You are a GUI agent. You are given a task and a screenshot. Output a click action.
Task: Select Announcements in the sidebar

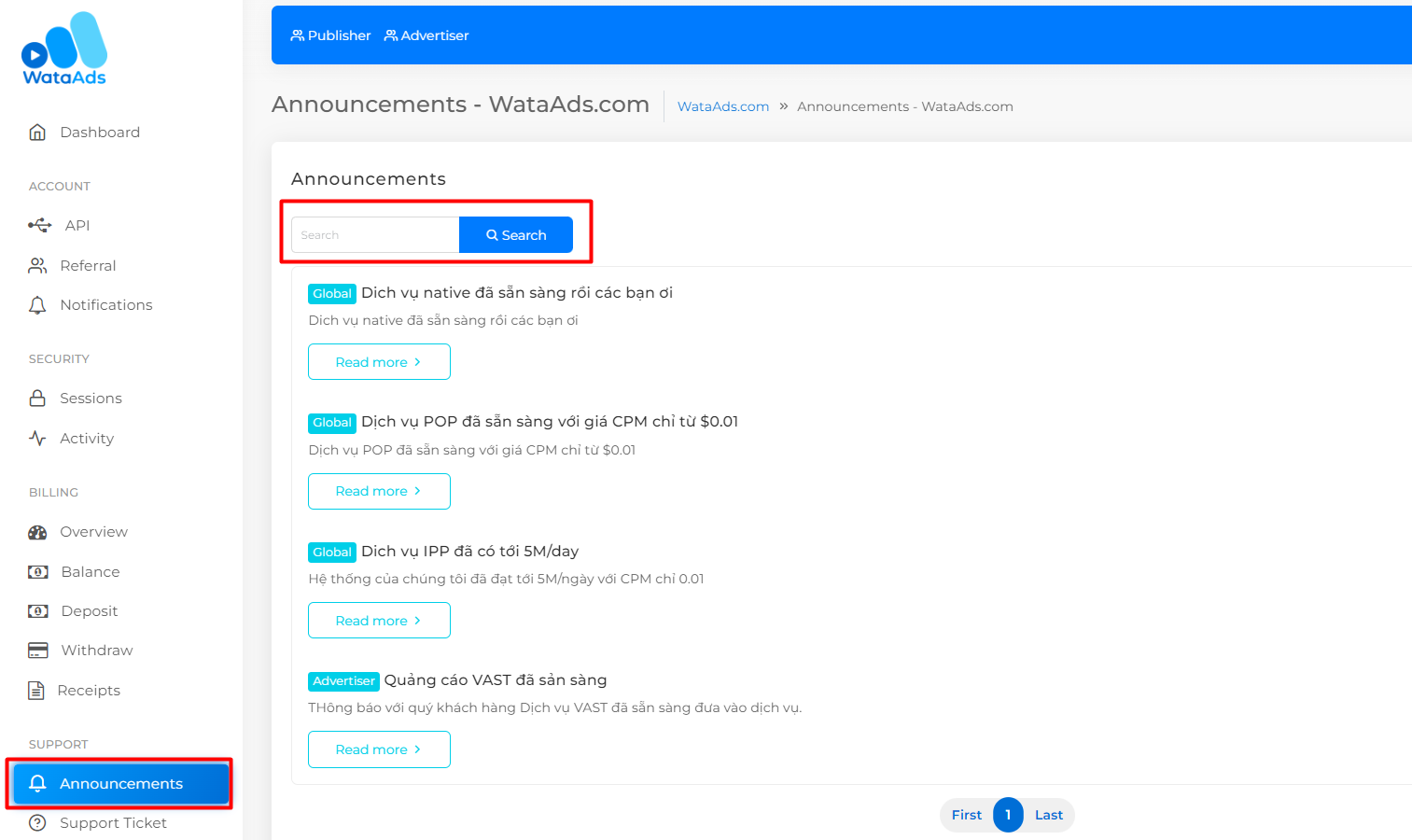pyautogui.click(x=121, y=784)
